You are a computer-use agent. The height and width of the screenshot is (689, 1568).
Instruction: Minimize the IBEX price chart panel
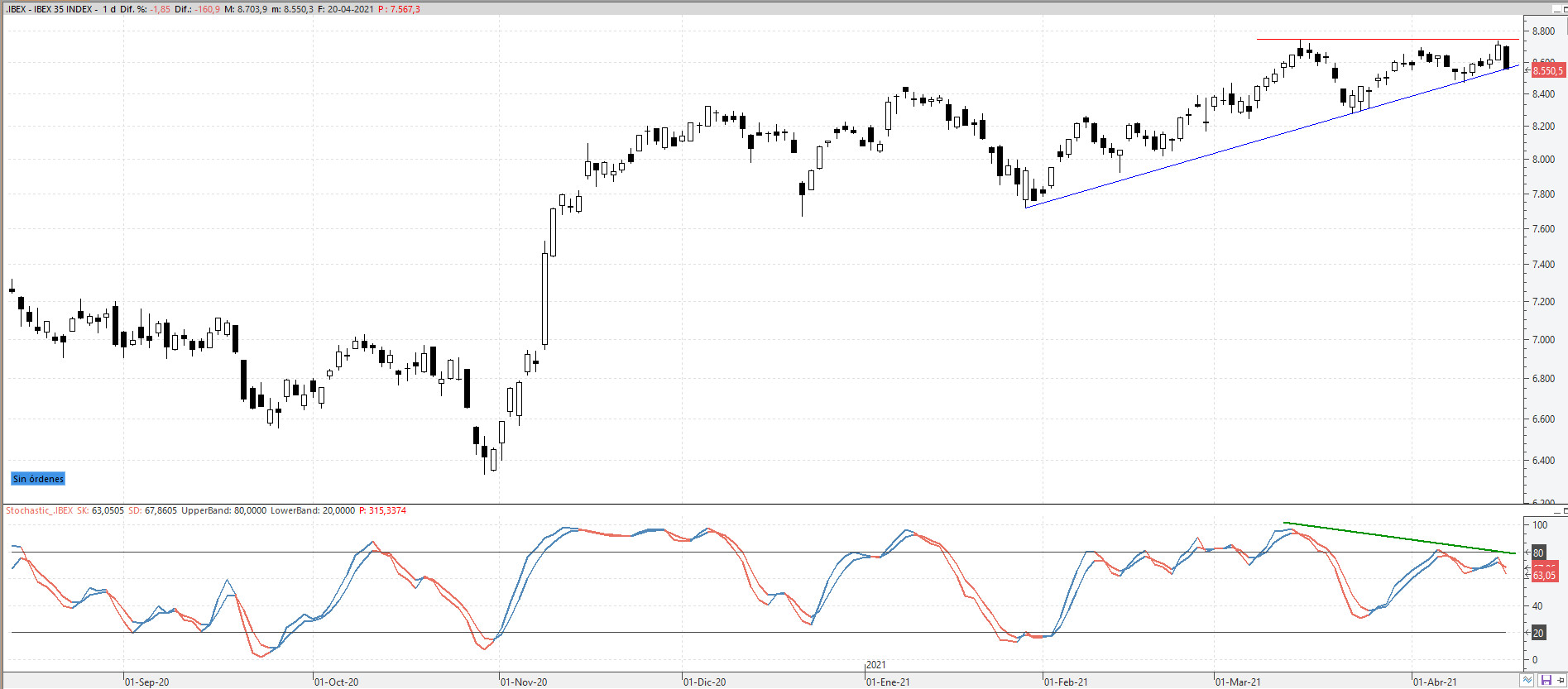[x=1556, y=8]
